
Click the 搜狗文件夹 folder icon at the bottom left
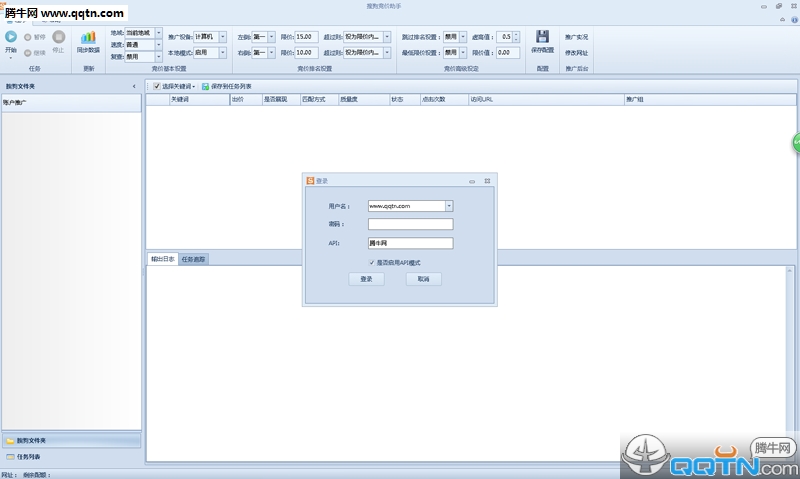click(10, 441)
